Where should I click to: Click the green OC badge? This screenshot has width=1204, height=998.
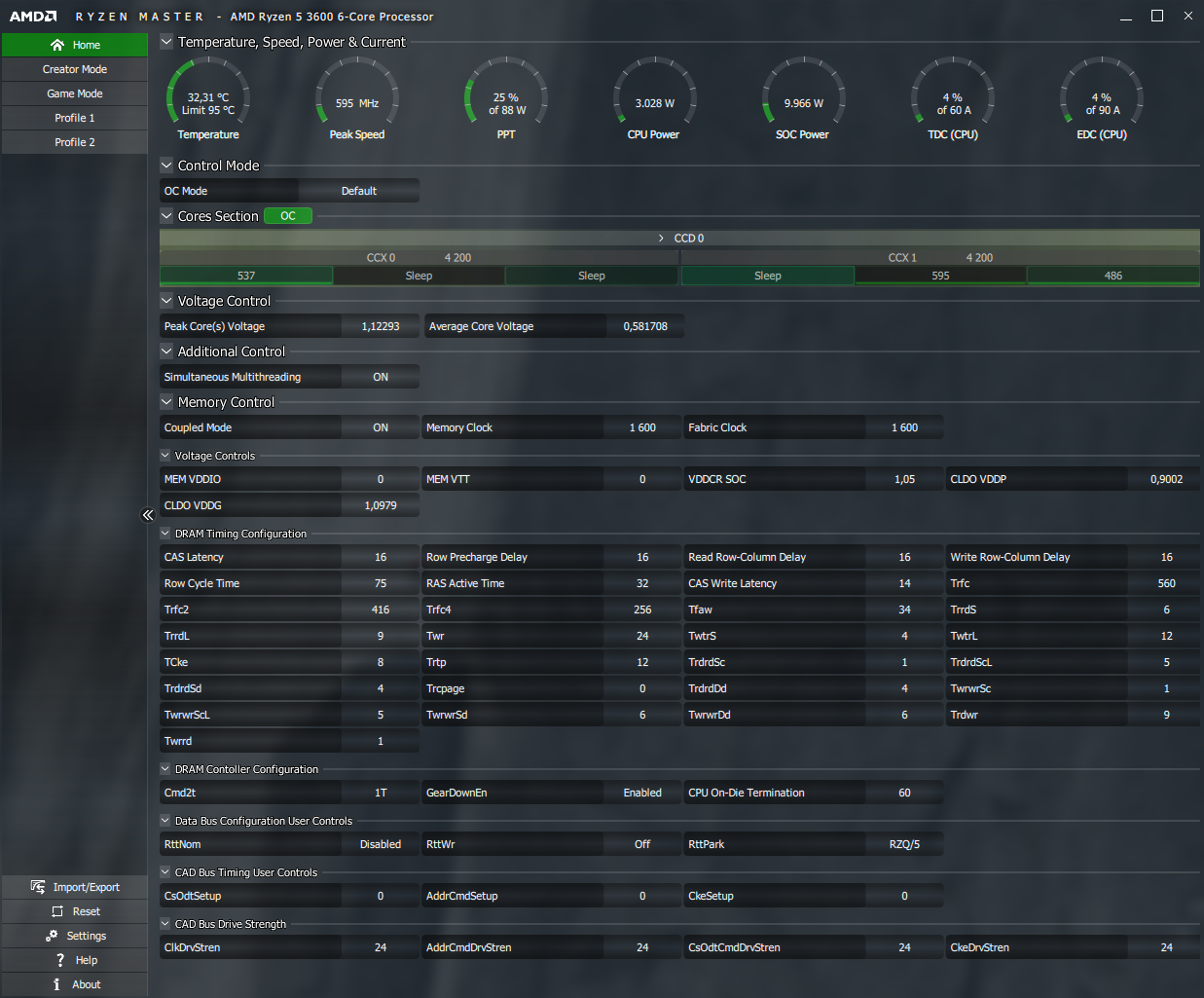[288, 216]
